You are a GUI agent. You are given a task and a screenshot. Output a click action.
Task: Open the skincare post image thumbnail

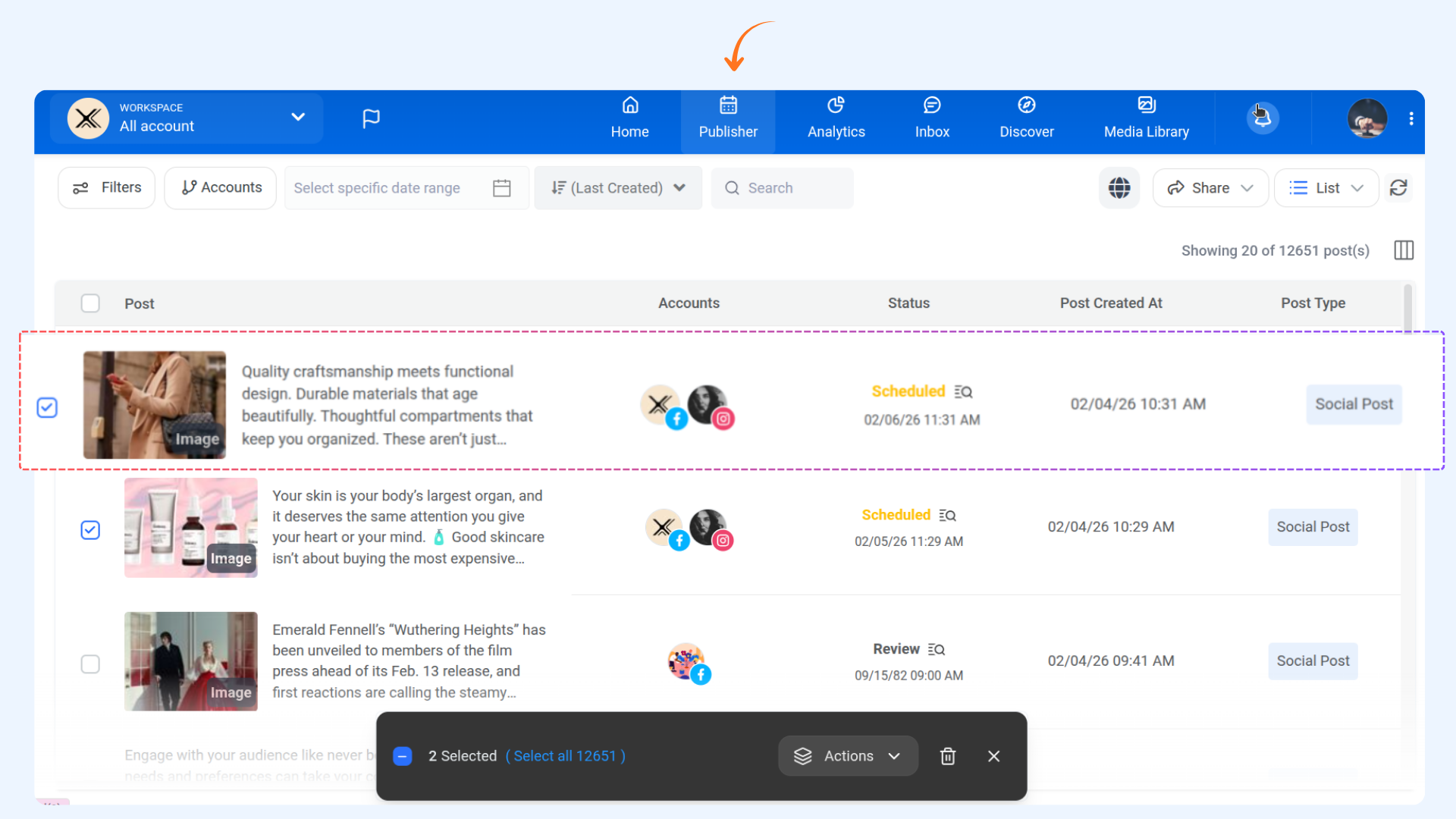click(x=191, y=528)
